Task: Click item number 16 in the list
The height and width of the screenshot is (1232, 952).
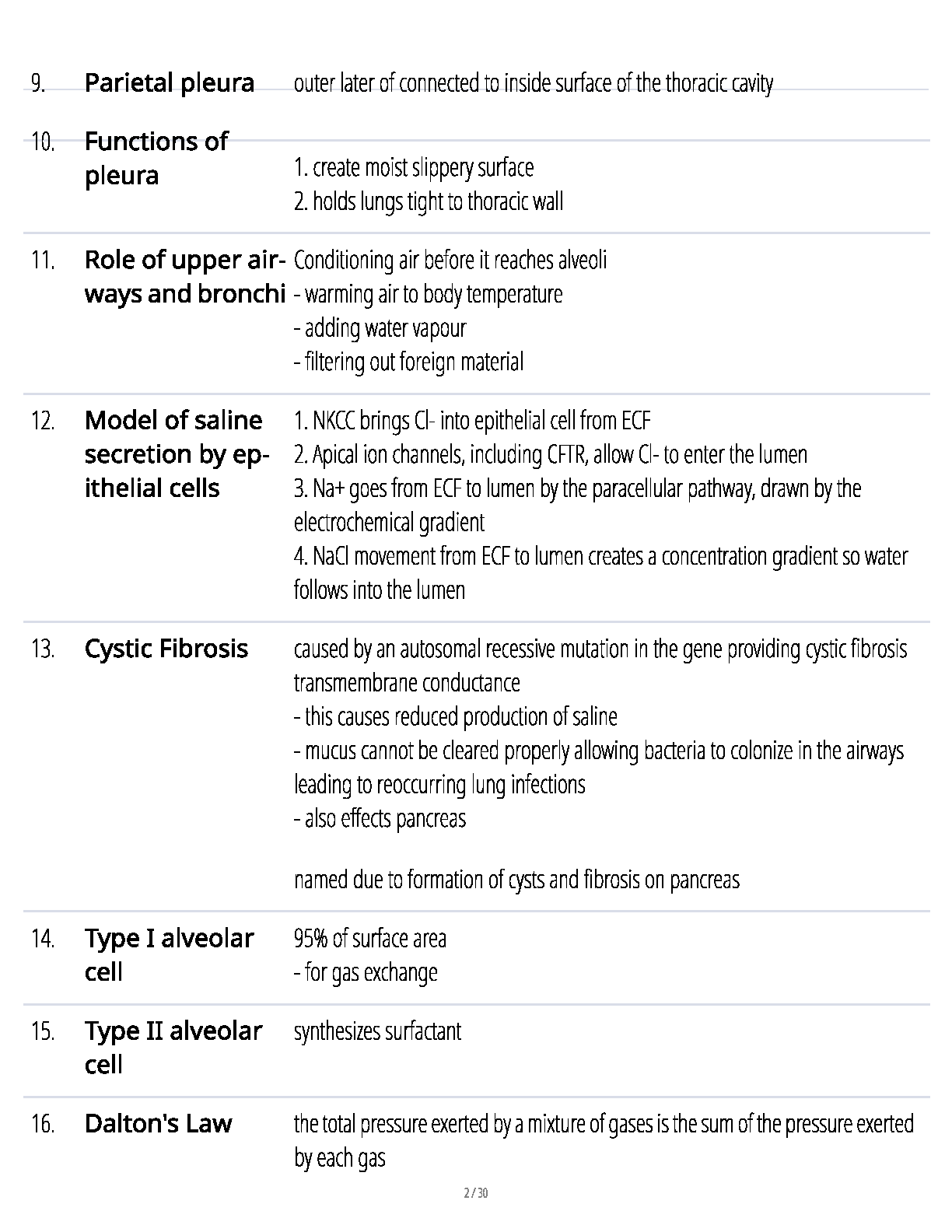Action: 43,1124
